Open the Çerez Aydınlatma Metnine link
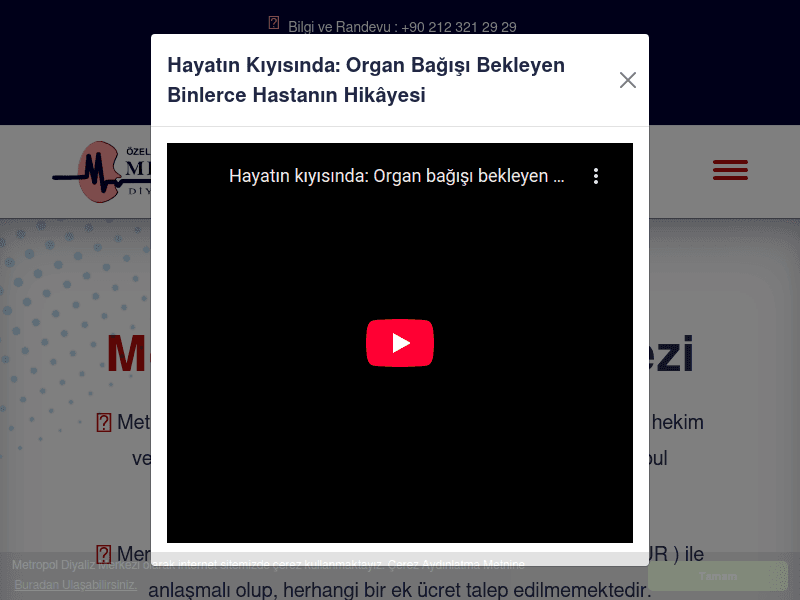This screenshot has height=600, width=800. click(x=457, y=564)
